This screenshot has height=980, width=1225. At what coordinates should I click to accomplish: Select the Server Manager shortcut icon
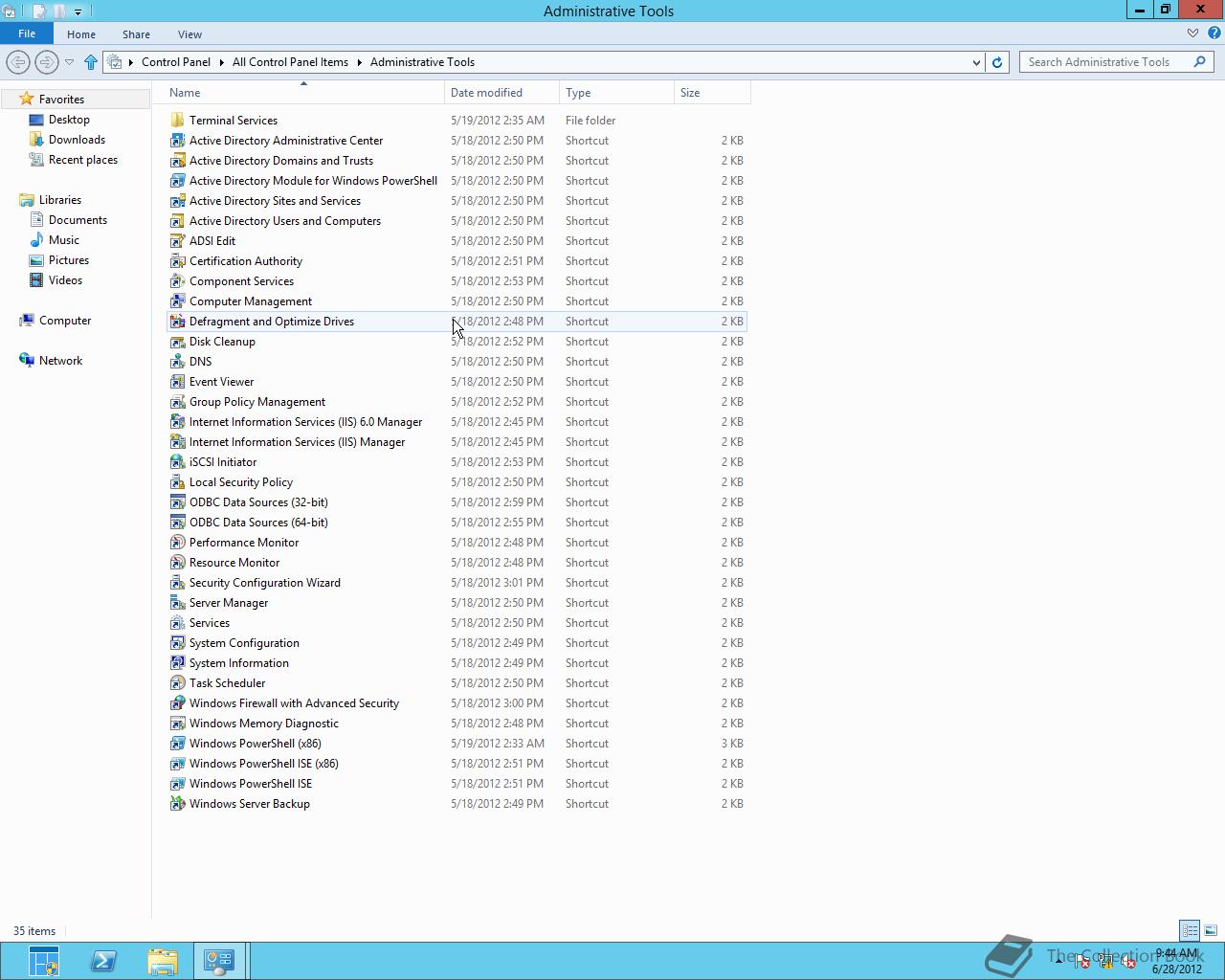pos(177,603)
